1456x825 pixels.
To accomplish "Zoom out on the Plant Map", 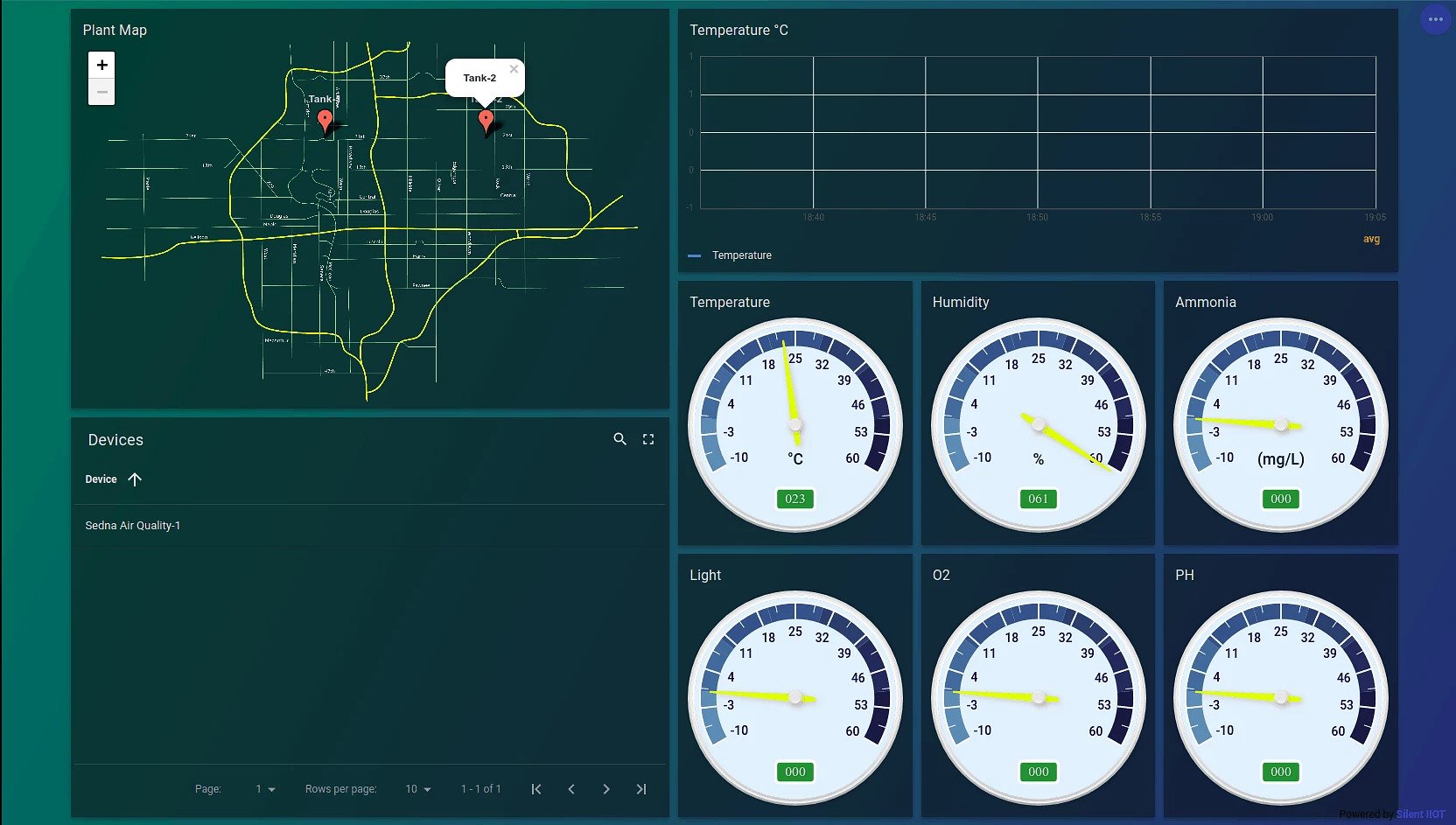I will coord(101,91).
